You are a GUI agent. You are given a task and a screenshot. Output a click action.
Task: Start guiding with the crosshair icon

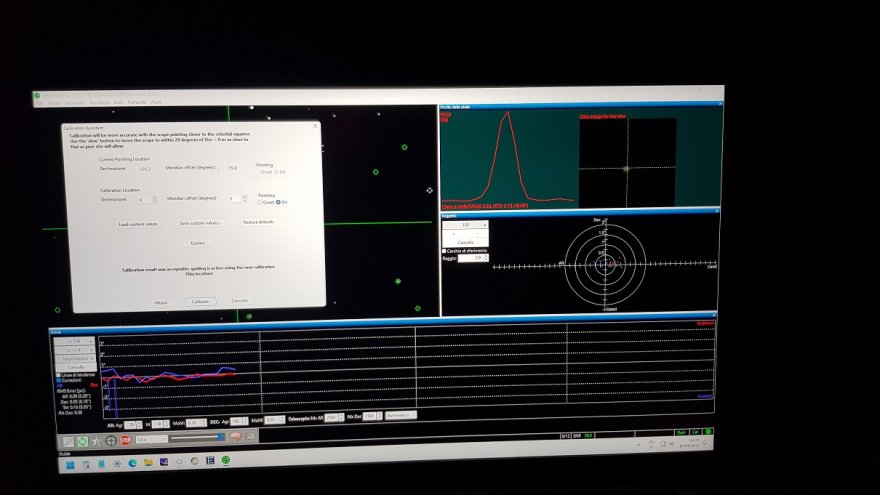pos(111,441)
